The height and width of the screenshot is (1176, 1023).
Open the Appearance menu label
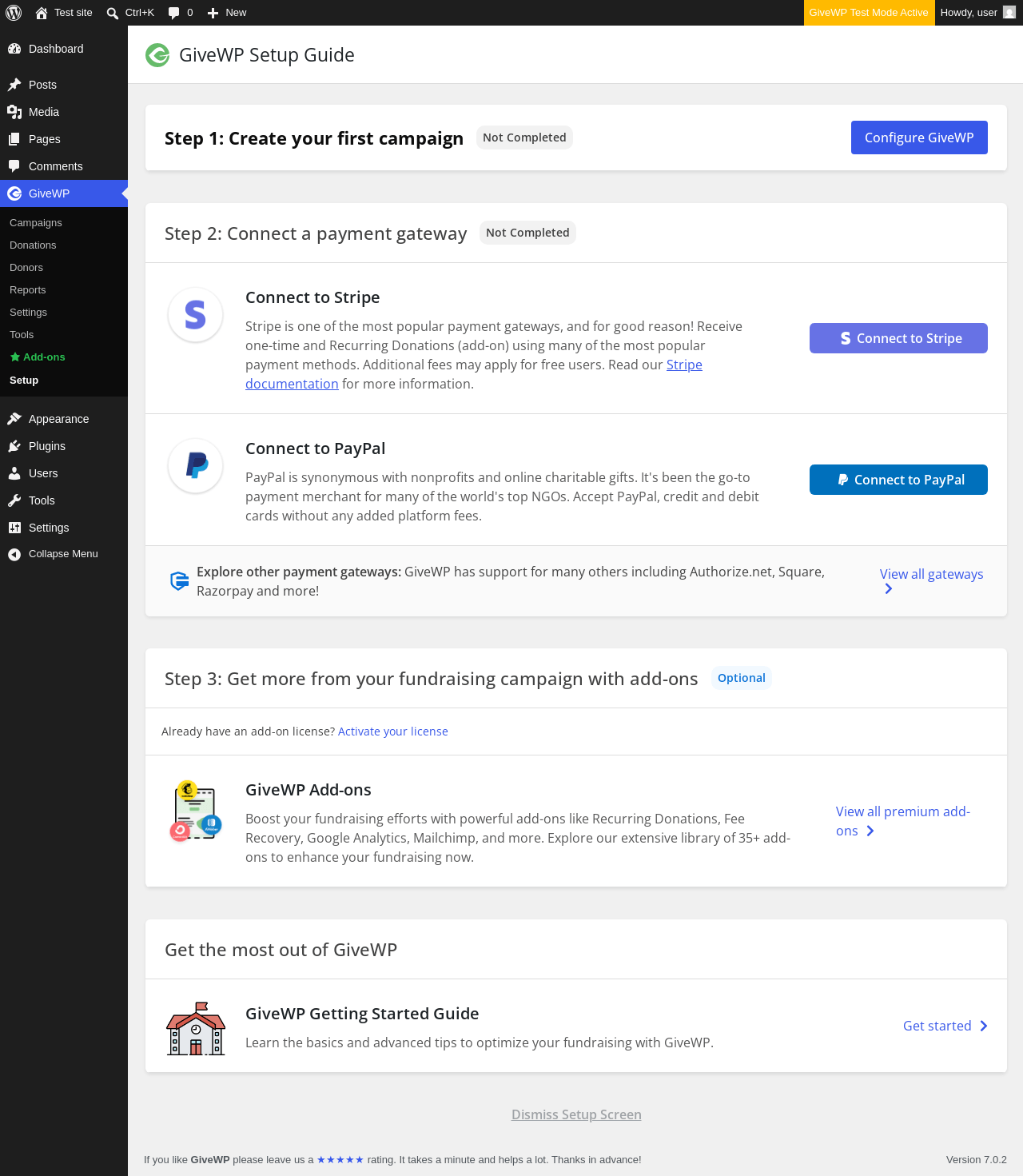[x=59, y=419]
